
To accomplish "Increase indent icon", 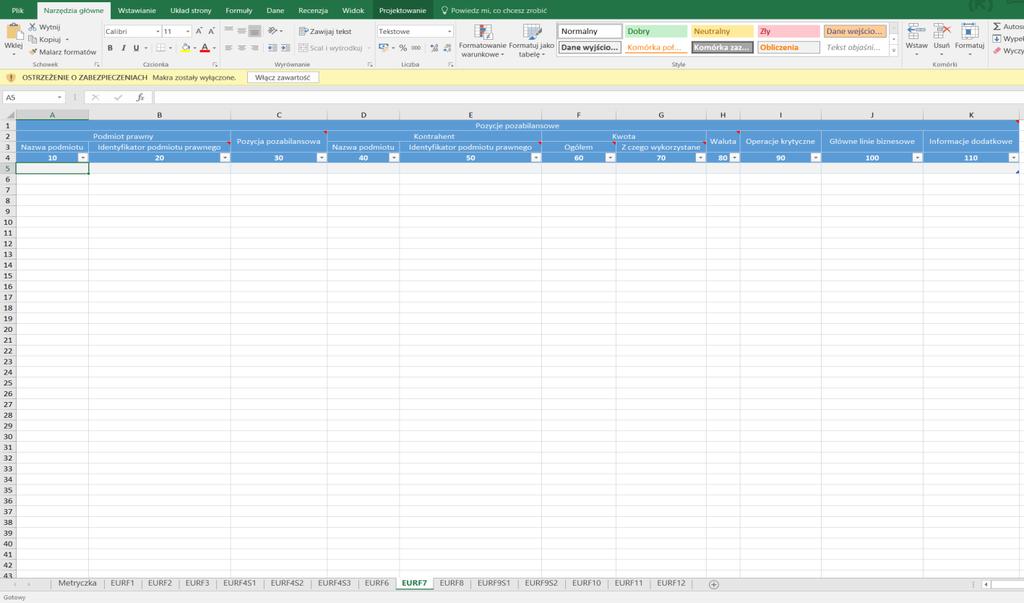I will (x=285, y=48).
